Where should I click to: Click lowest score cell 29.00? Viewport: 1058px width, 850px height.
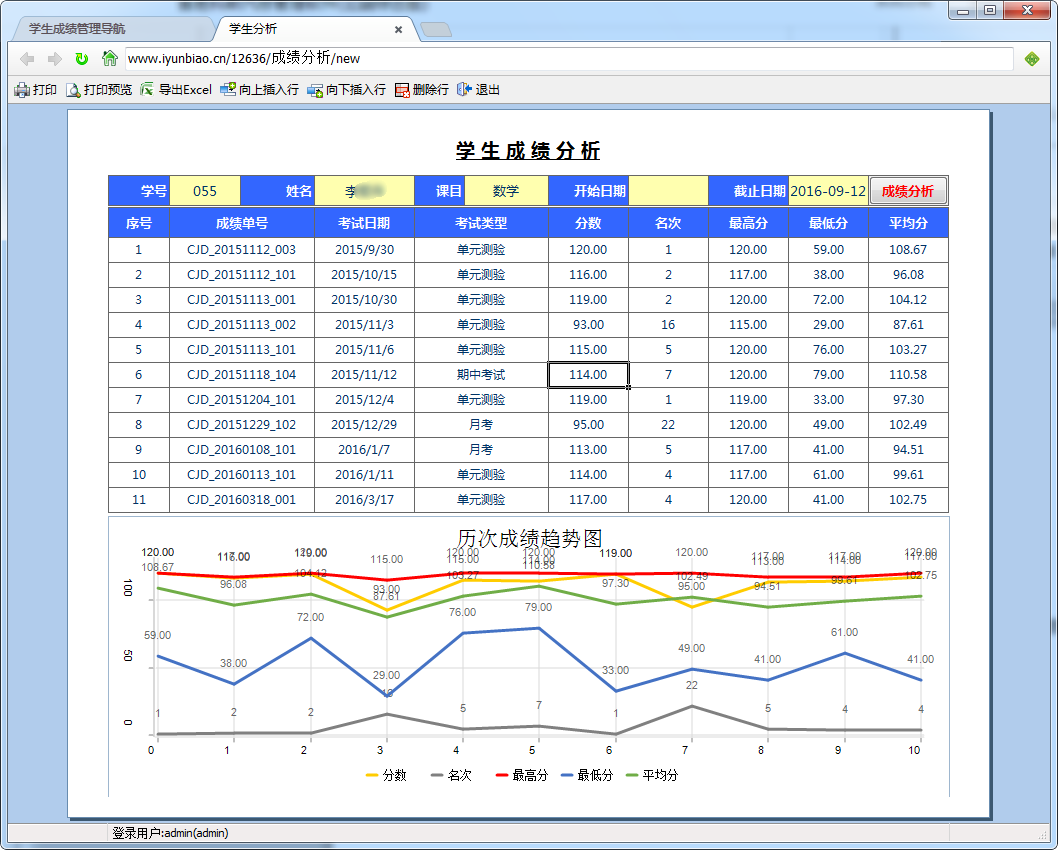click(828, 324)
